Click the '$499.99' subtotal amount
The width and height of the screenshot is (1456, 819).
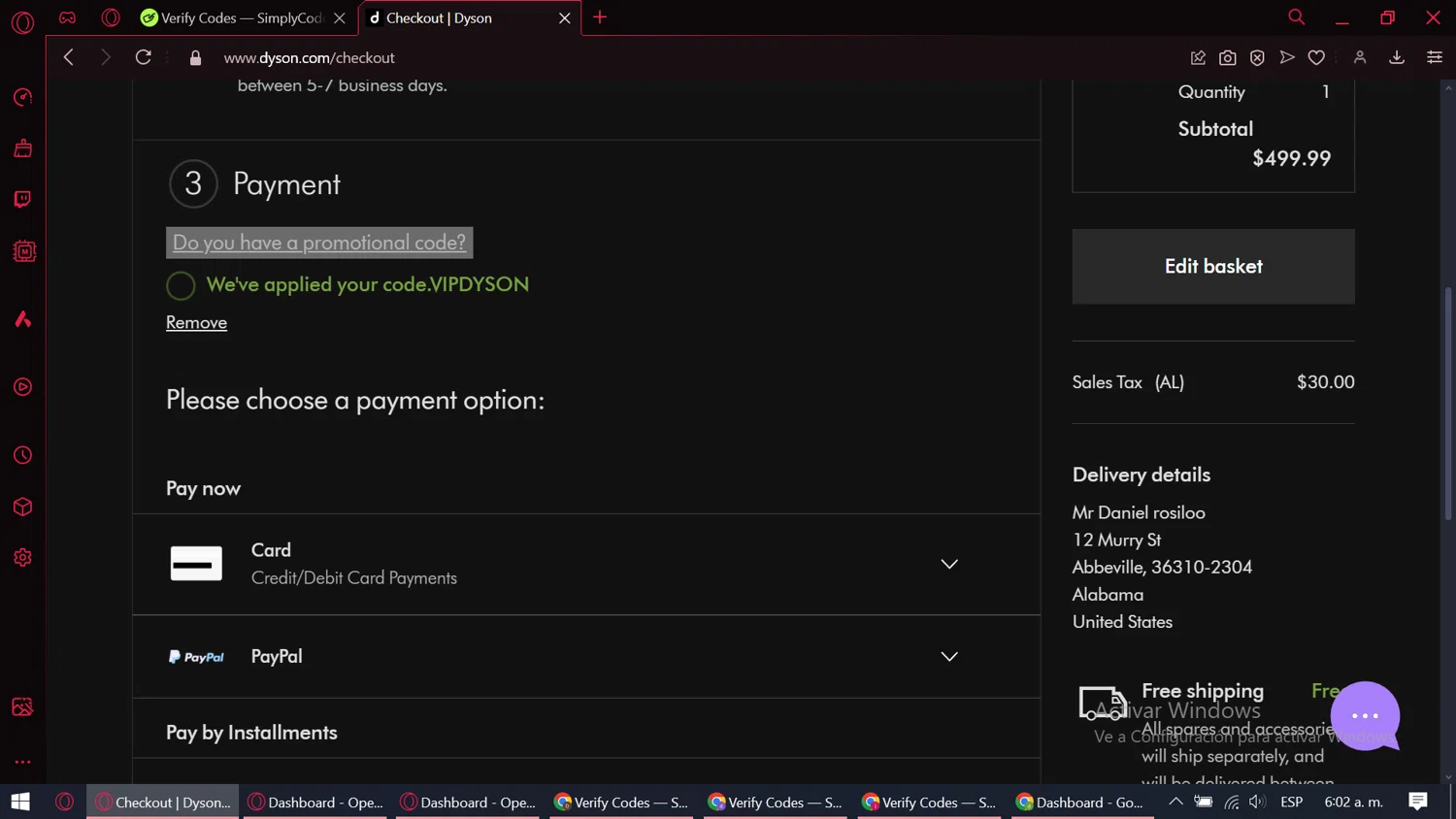point(1291,158)
